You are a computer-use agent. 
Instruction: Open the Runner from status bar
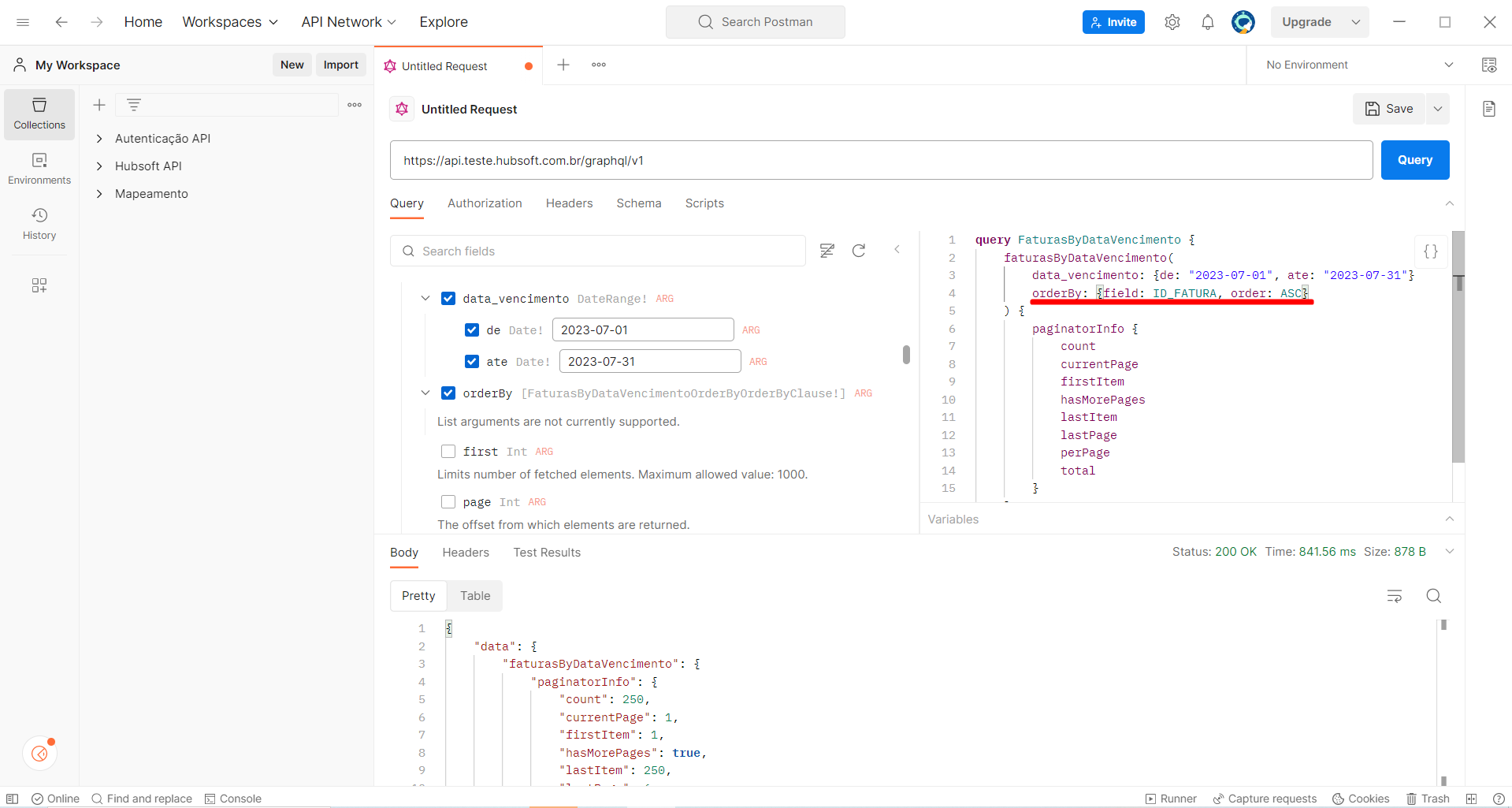(1171, 799)
